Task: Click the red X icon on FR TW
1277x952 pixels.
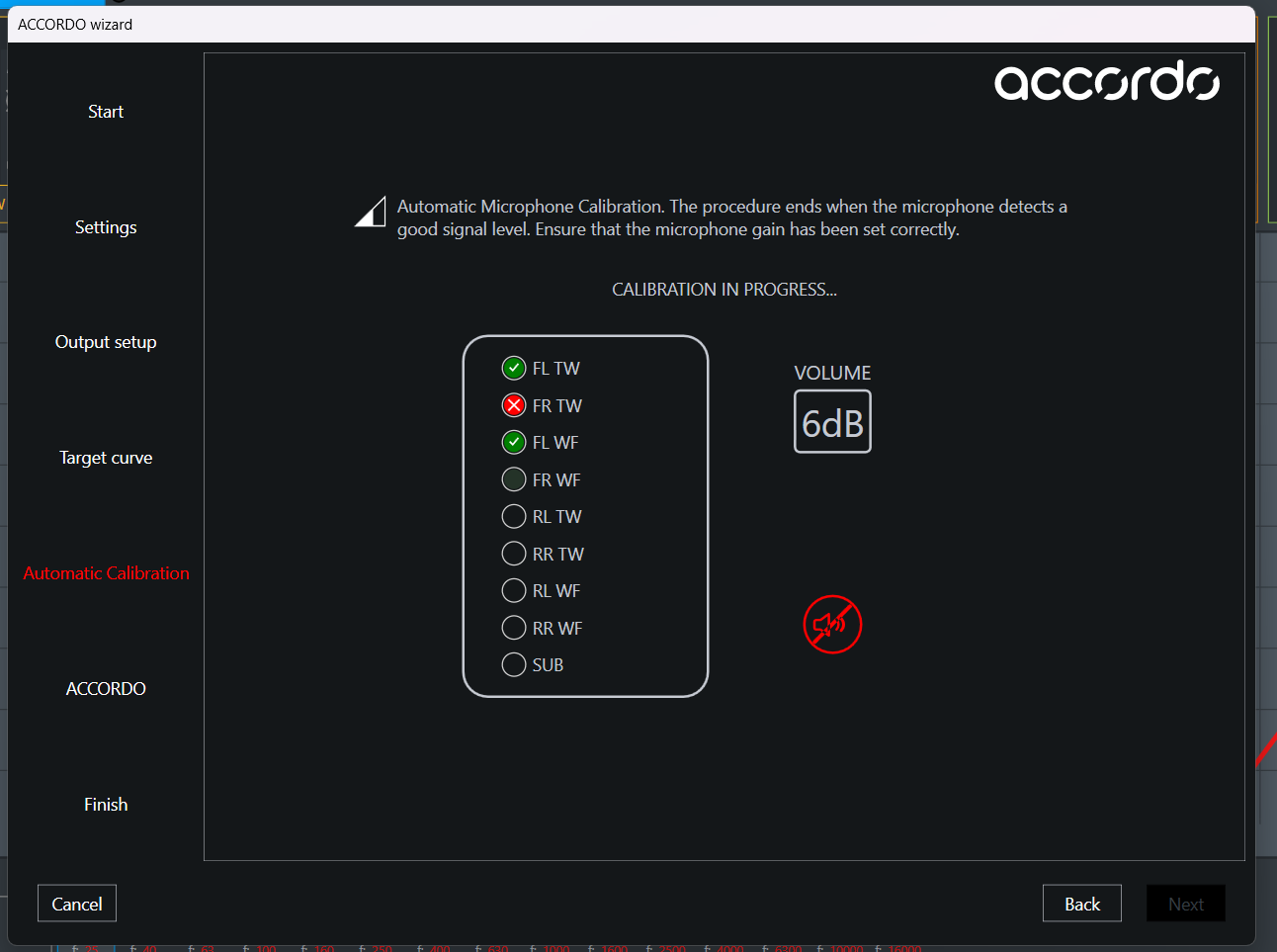Action: click(x=514, y=404)
